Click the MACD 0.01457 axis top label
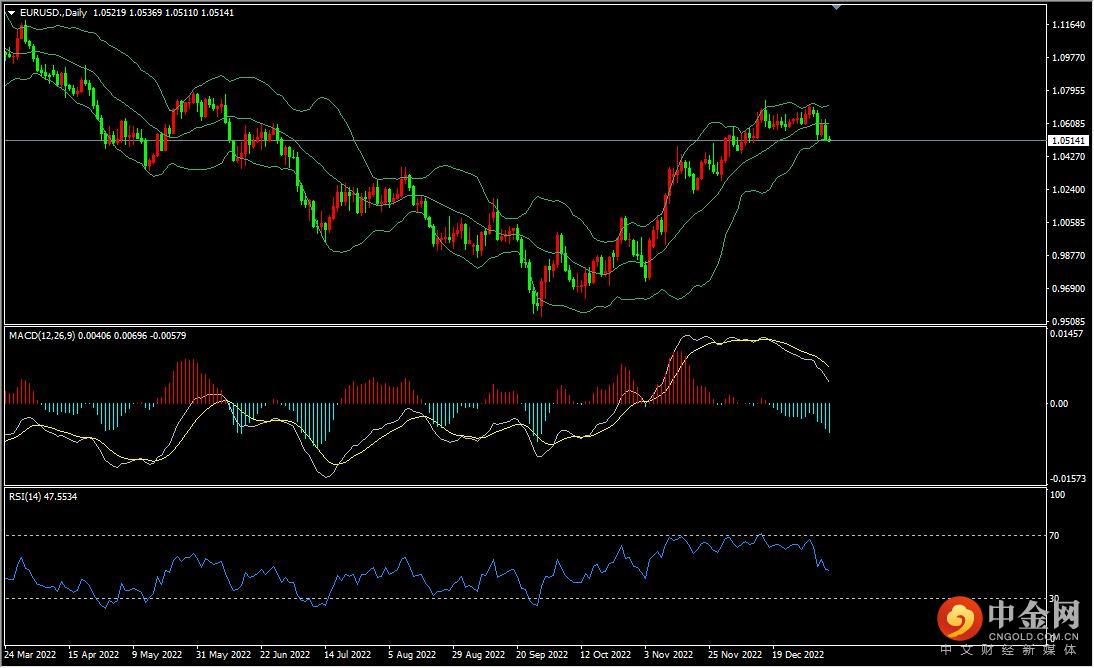Screen dimensions: 1094x668 tap(1067, 333)
